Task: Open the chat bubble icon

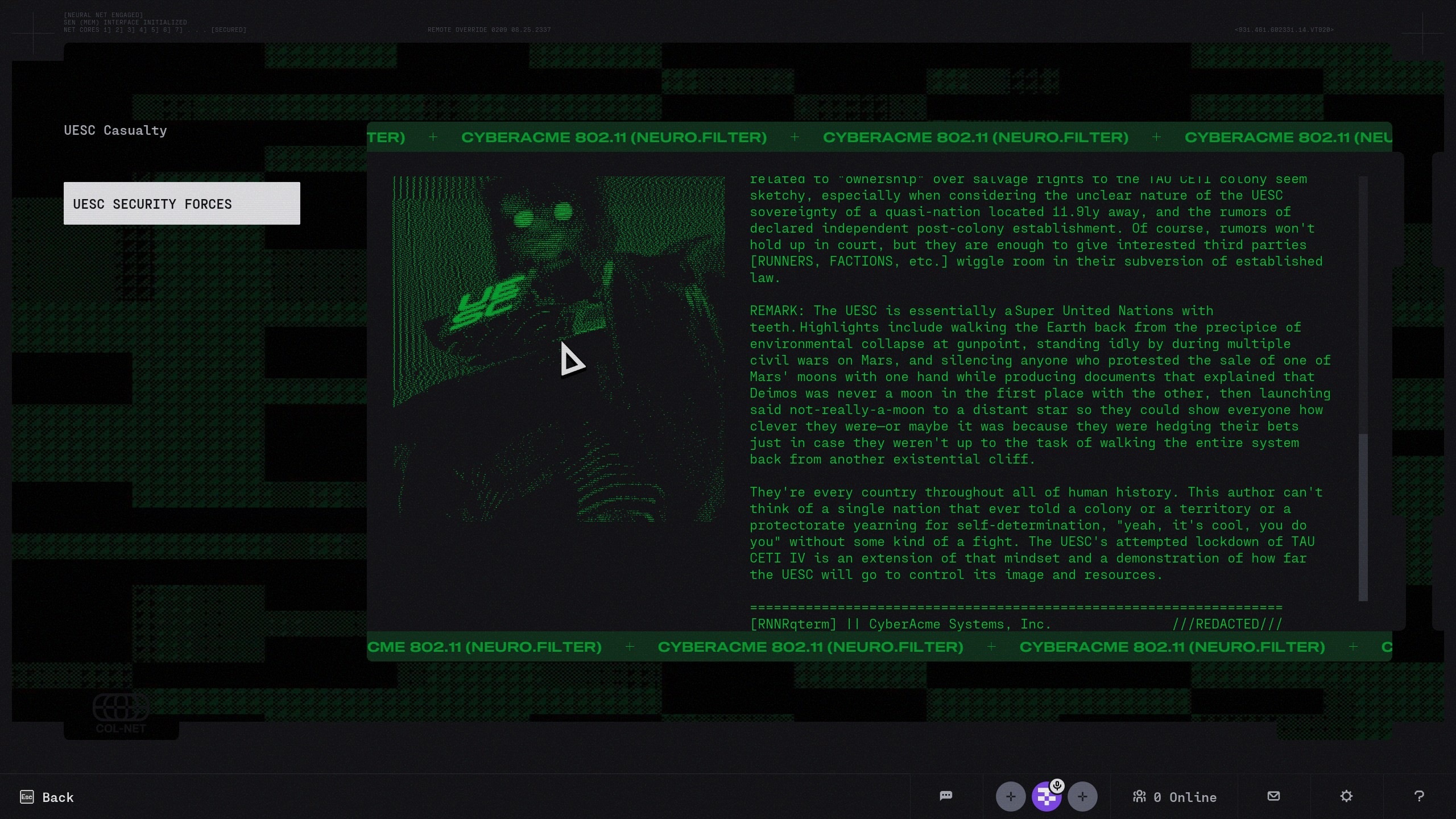Action: [x=946, y=796]
